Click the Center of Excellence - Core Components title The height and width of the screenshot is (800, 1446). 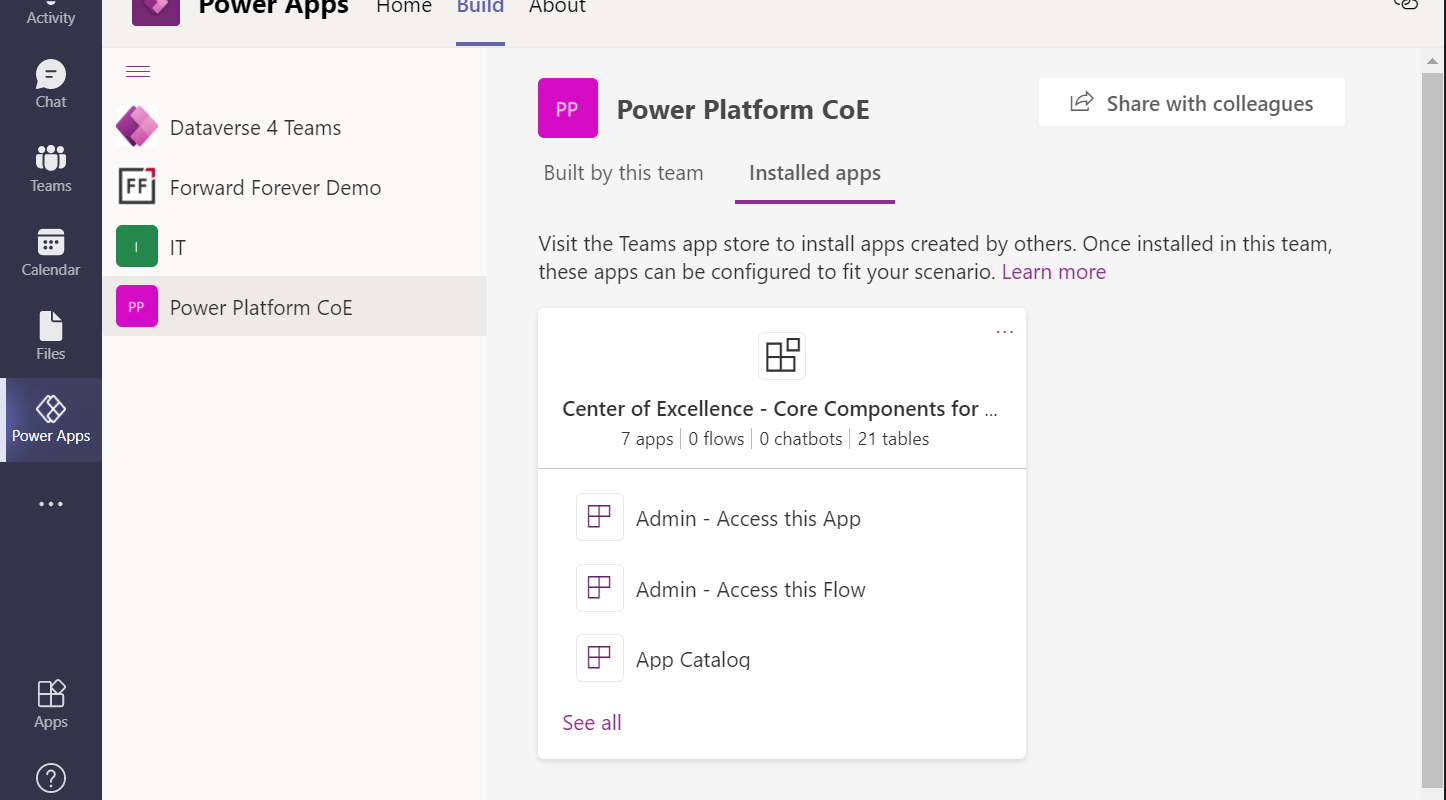pos(780,409)
